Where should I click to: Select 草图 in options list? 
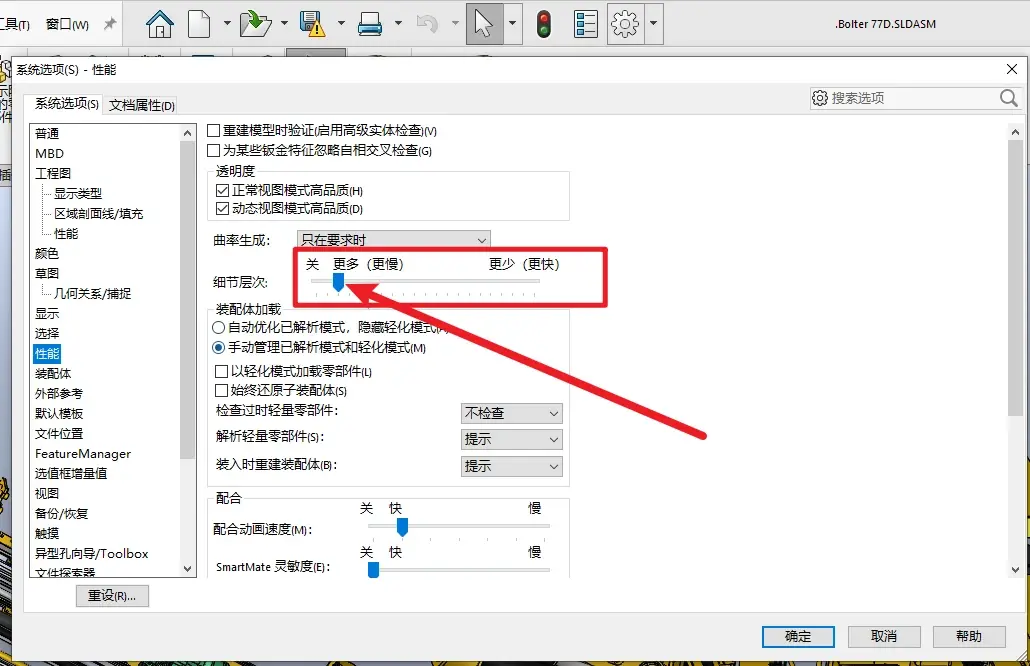coord(47,273)
